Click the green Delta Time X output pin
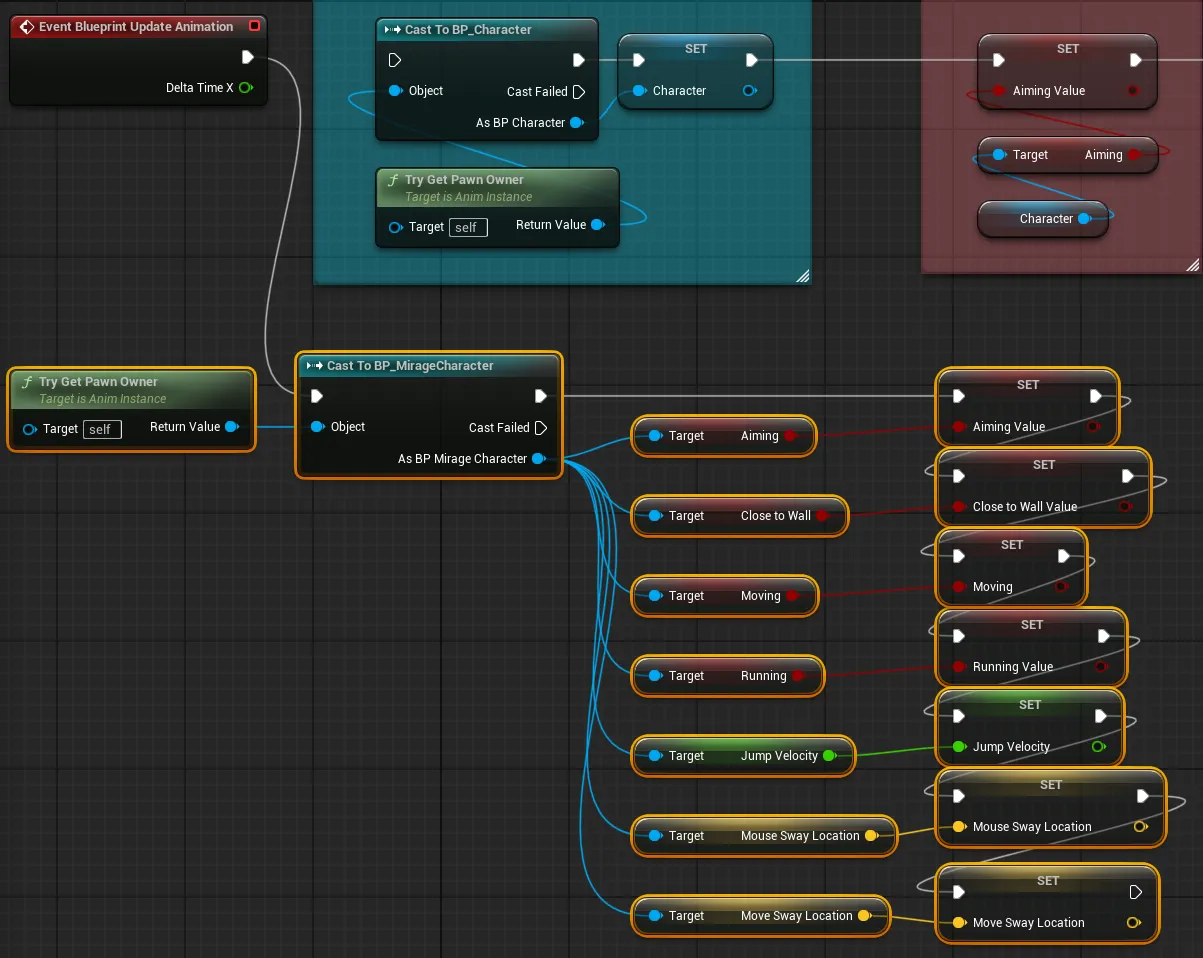The height and width of the screenshot is (958, 1203). [246, 88]
